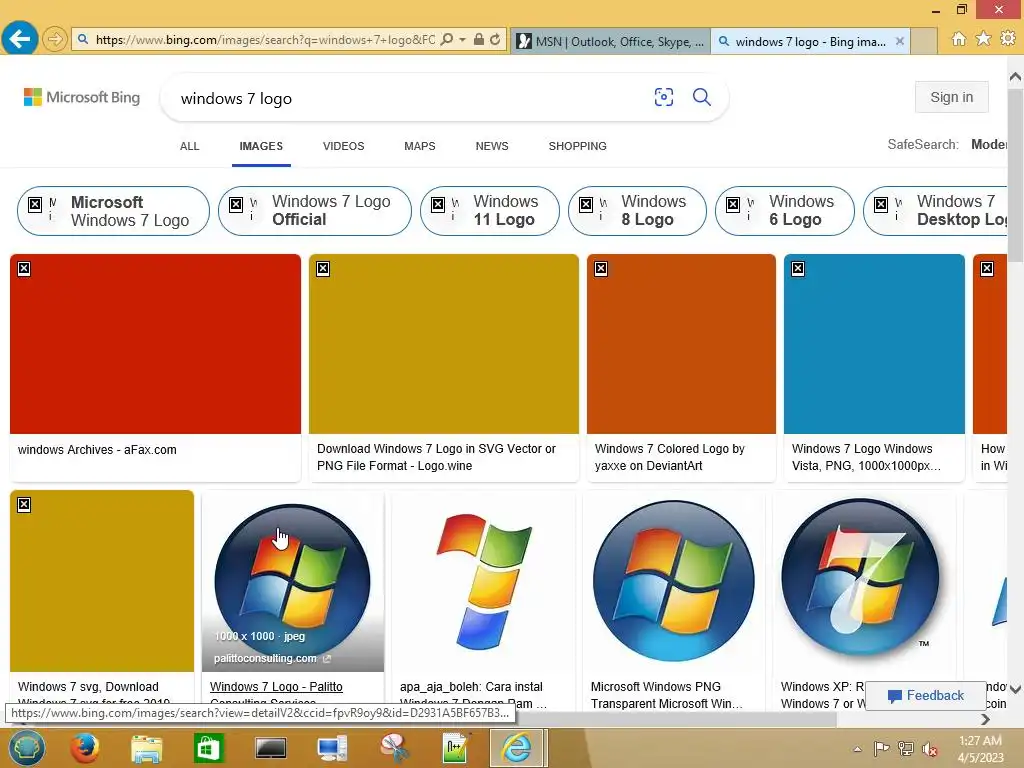Switch to the MSN Outlook tab

pyautogui.click(x=610, y=41)
